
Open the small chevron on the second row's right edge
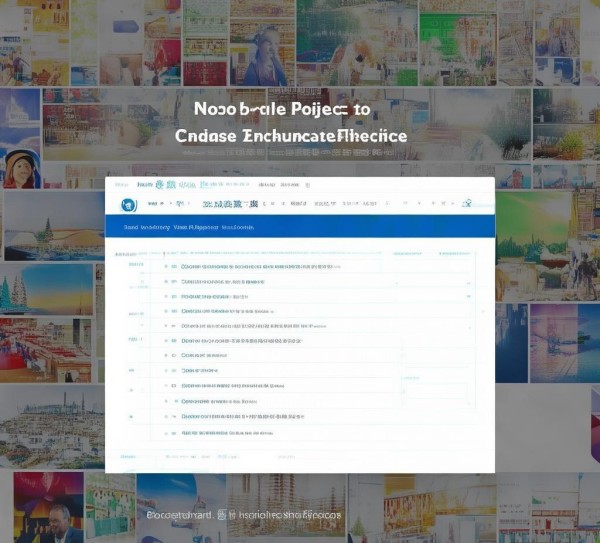click(469, 283)
